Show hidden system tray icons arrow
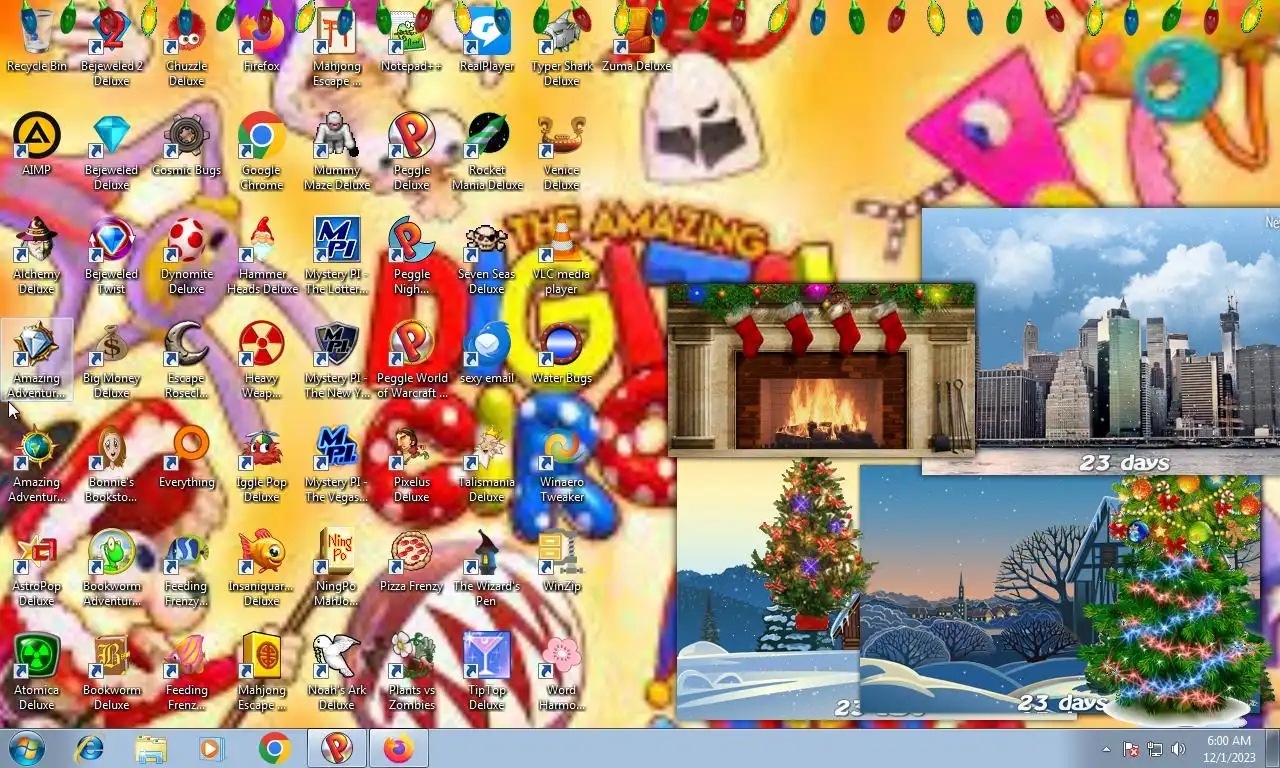Image resolution: width=1280 pixels, height=768 pixels. pyautogui.click(x=1106, y=749)
